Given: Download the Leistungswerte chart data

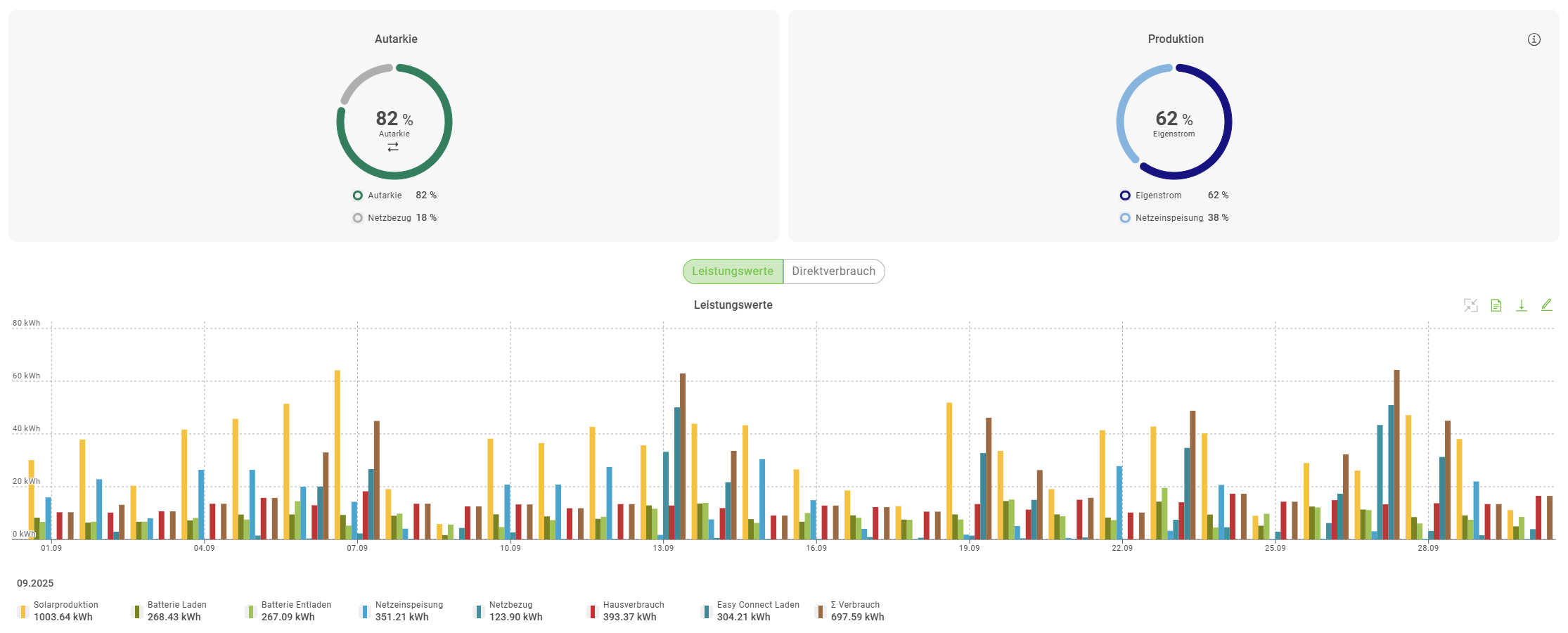Looking at the screenshot, I should pos(1521,305).
